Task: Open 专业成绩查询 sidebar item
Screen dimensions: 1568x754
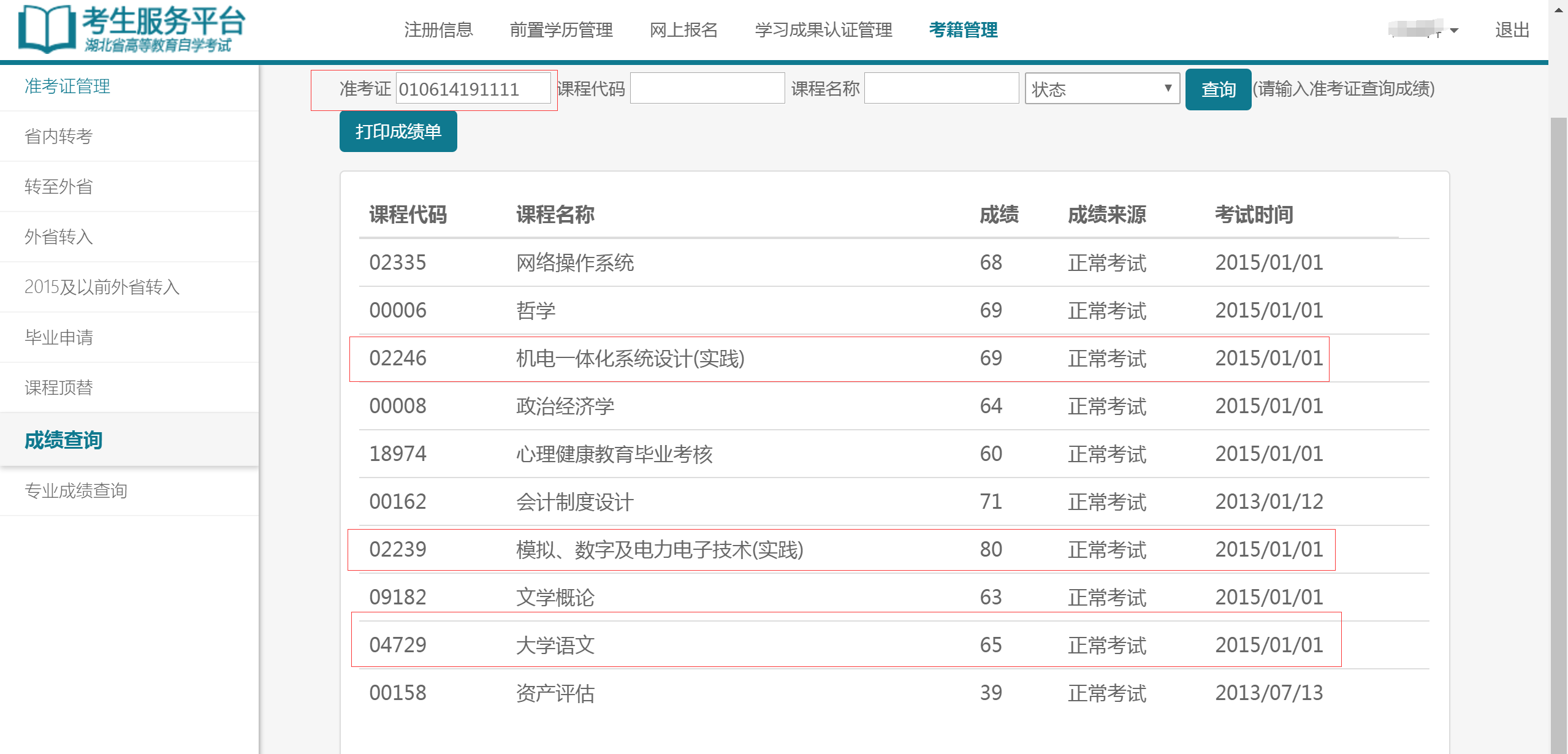Action: click(129, 490)
